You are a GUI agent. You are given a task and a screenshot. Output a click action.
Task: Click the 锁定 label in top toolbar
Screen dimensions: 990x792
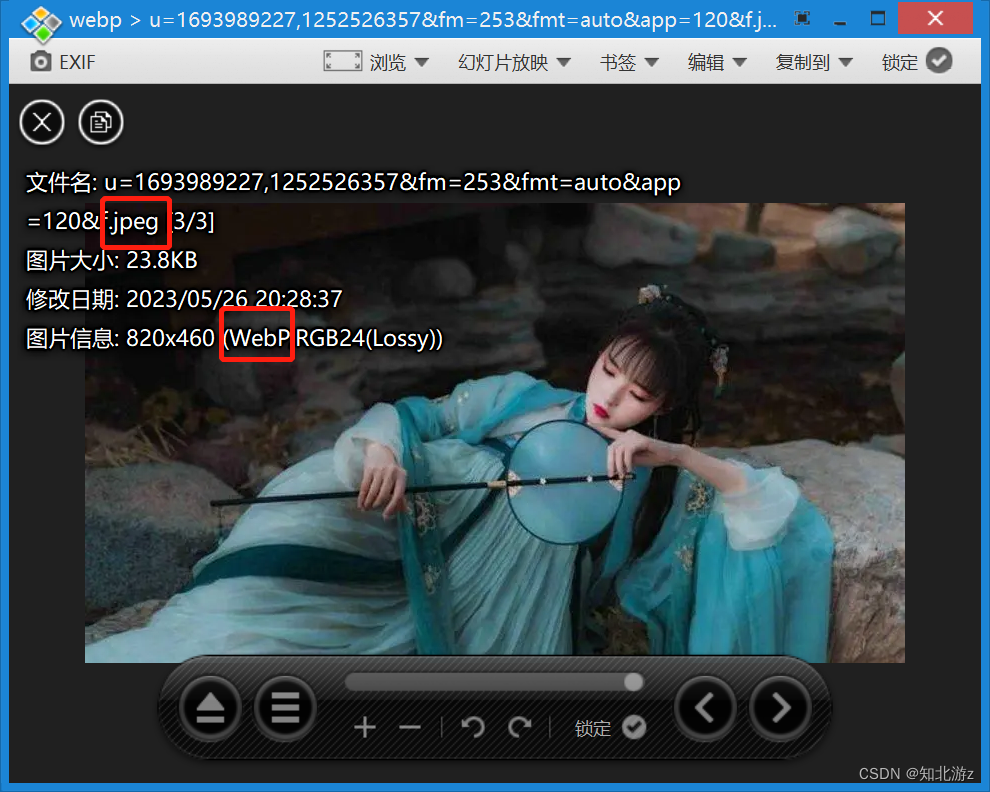(900, 62)
